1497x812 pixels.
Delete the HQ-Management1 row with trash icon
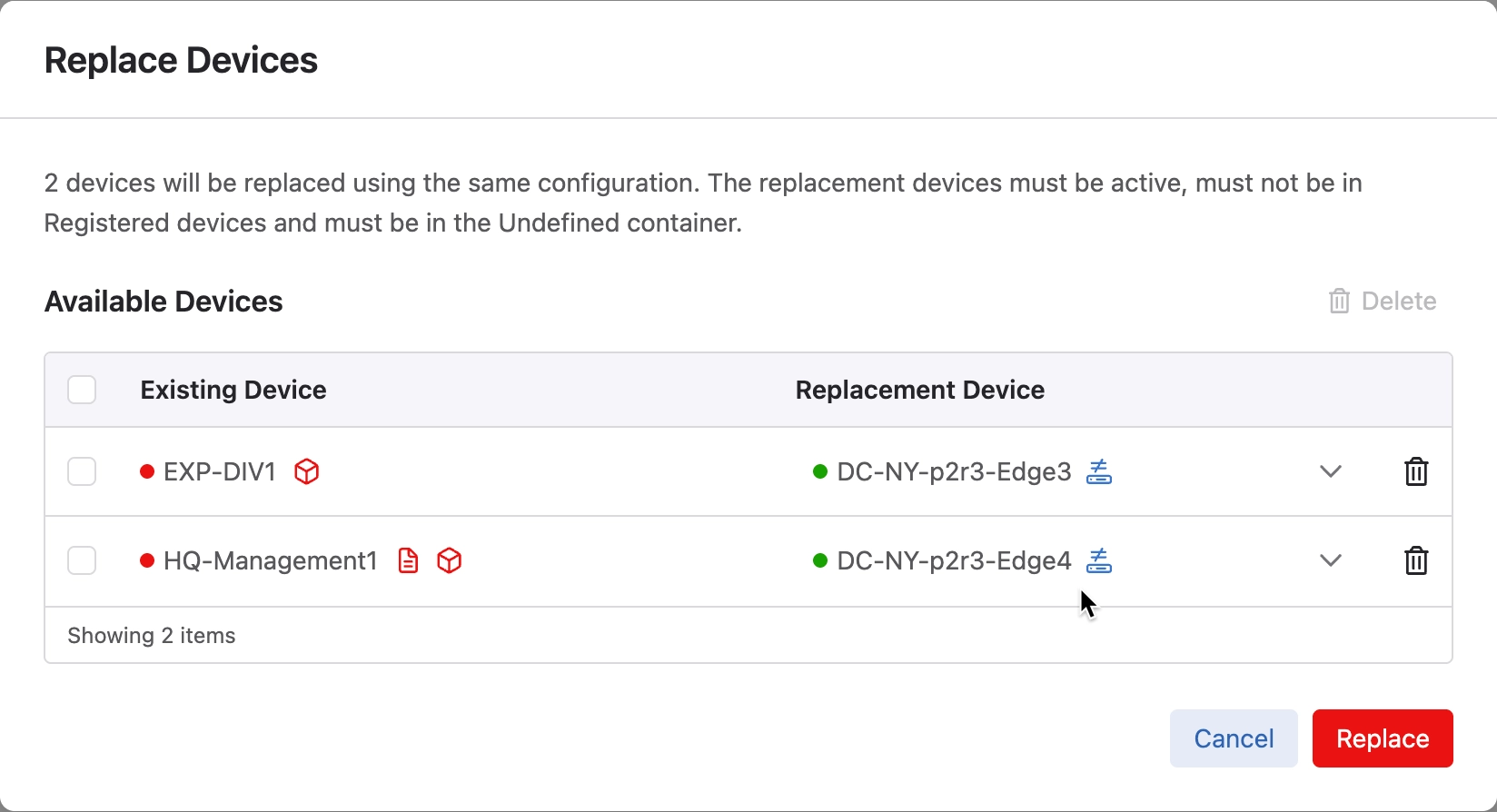point(1416,560)
